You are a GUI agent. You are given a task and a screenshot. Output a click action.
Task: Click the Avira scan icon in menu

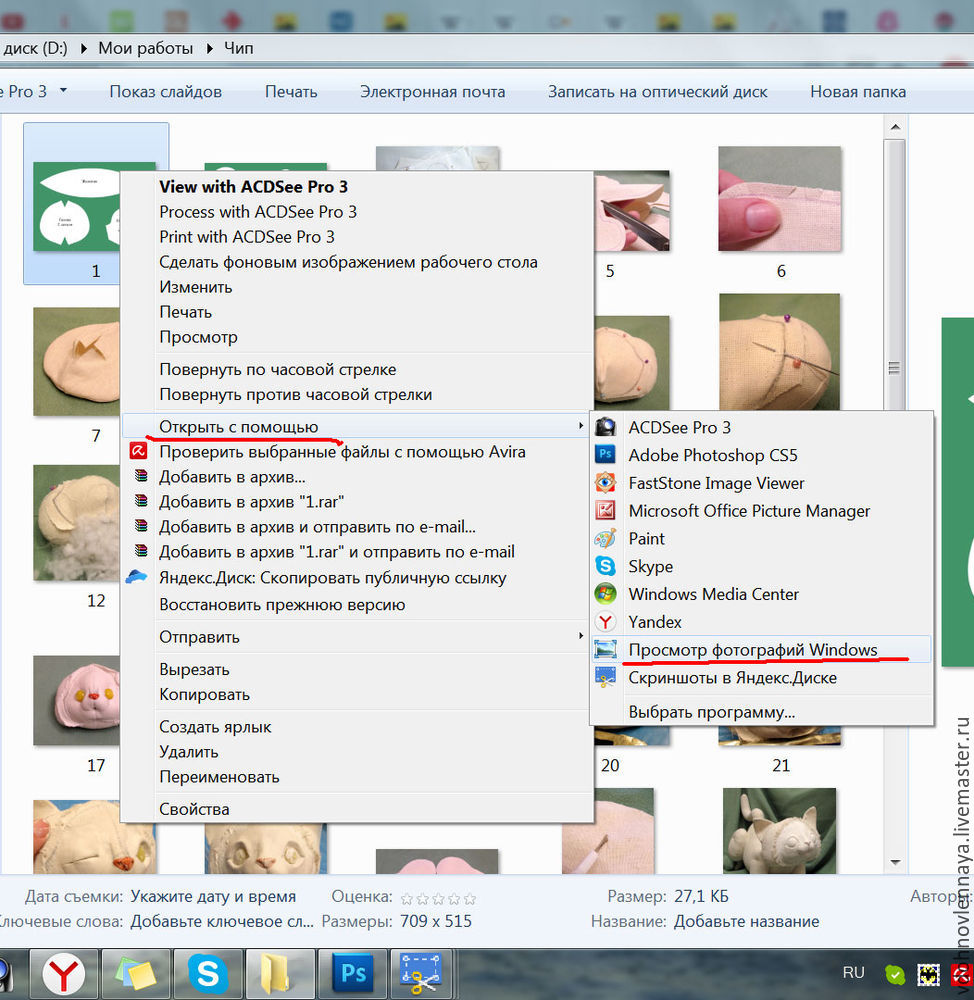click(x=138, y=452)
